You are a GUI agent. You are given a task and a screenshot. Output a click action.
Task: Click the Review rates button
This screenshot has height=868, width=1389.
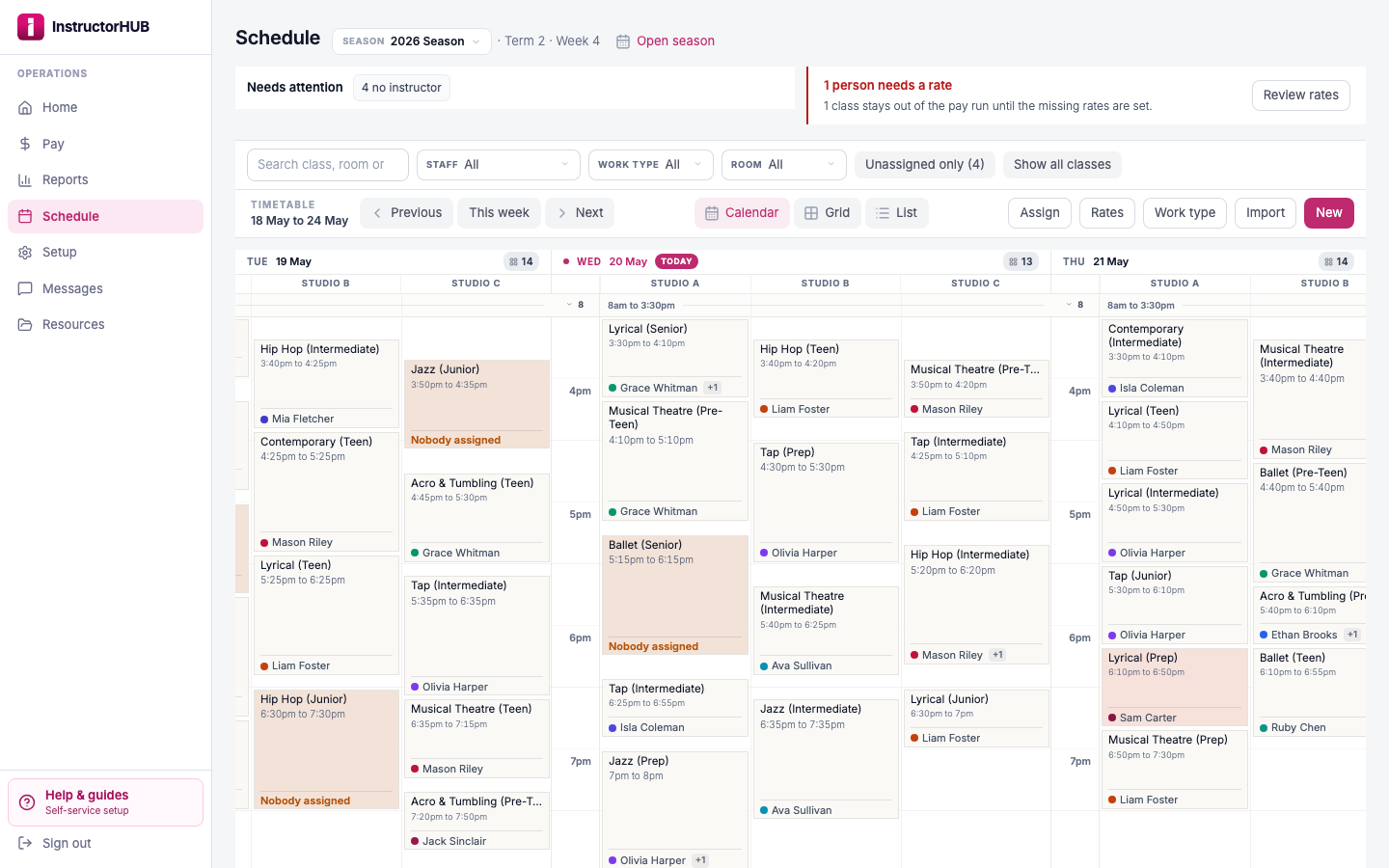pos(1300,95)
